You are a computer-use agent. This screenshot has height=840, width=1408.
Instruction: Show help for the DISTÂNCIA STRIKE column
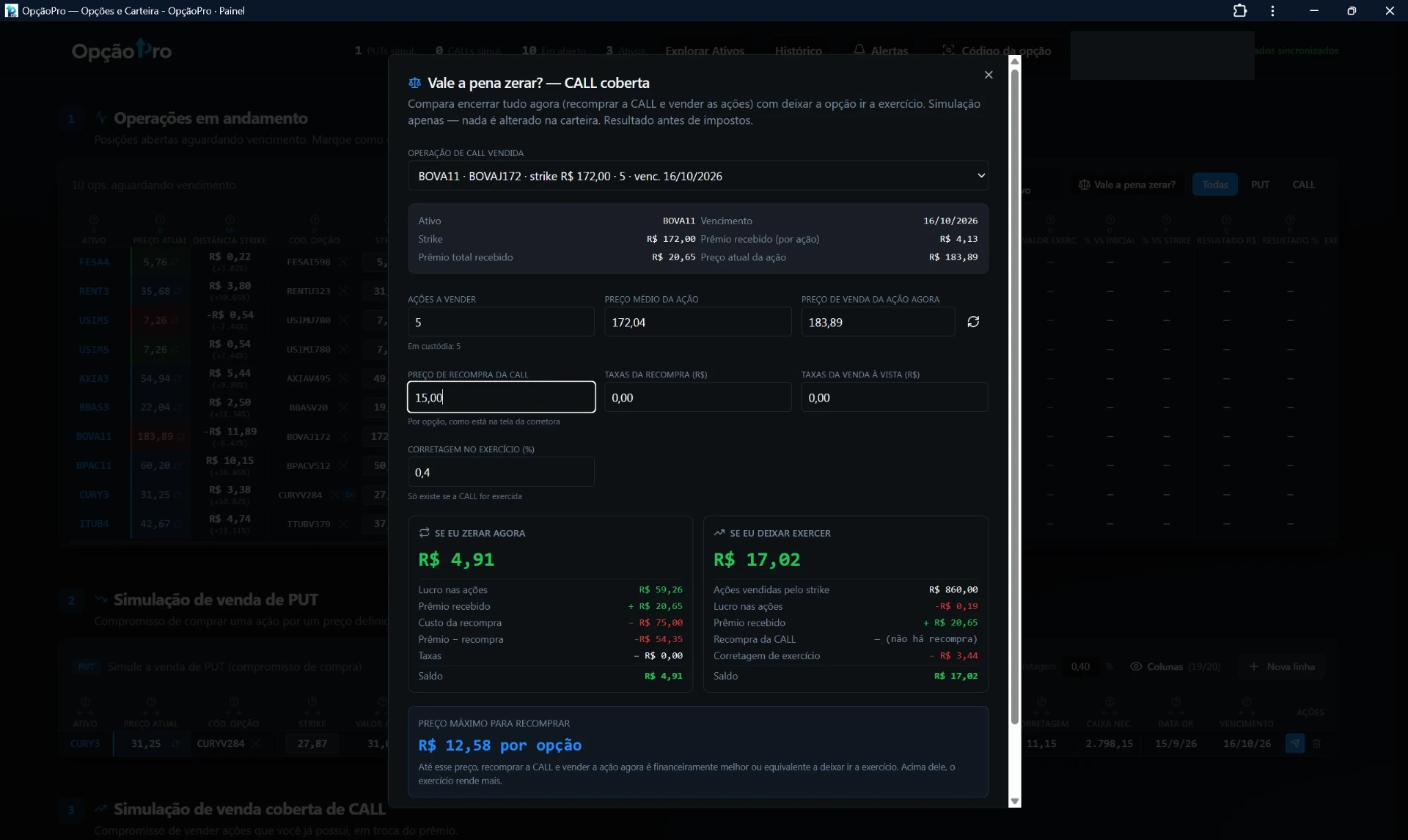tap(230, 220)
